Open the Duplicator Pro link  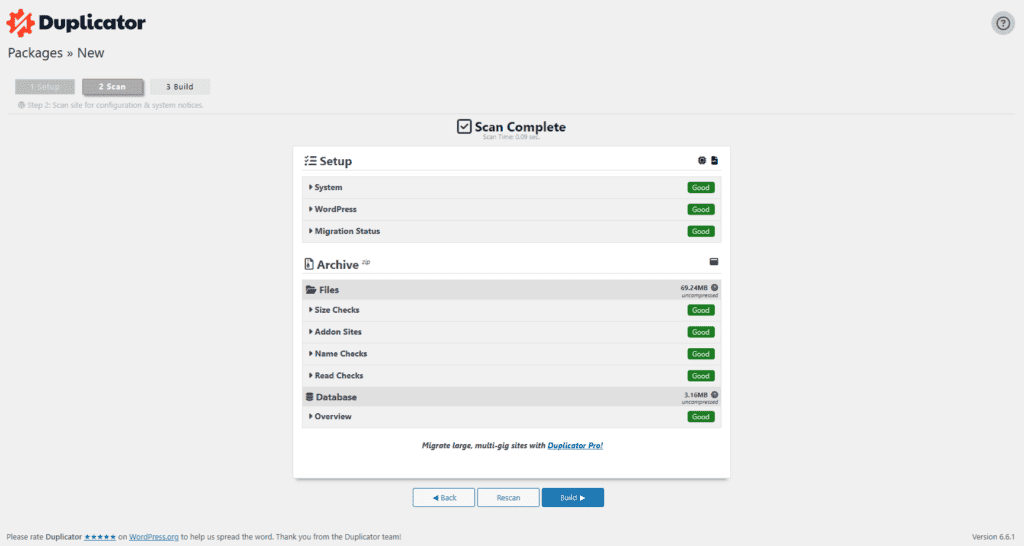coord(575,445)
